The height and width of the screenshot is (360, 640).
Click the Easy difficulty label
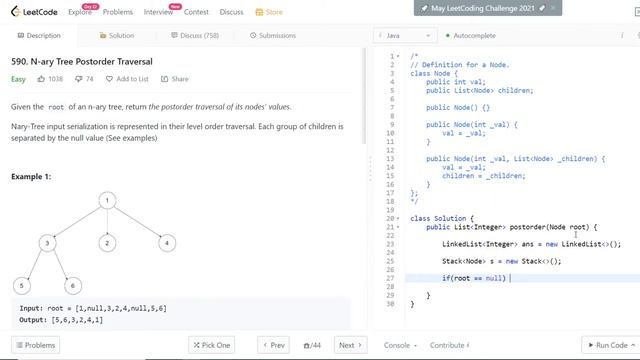[18, 79]
